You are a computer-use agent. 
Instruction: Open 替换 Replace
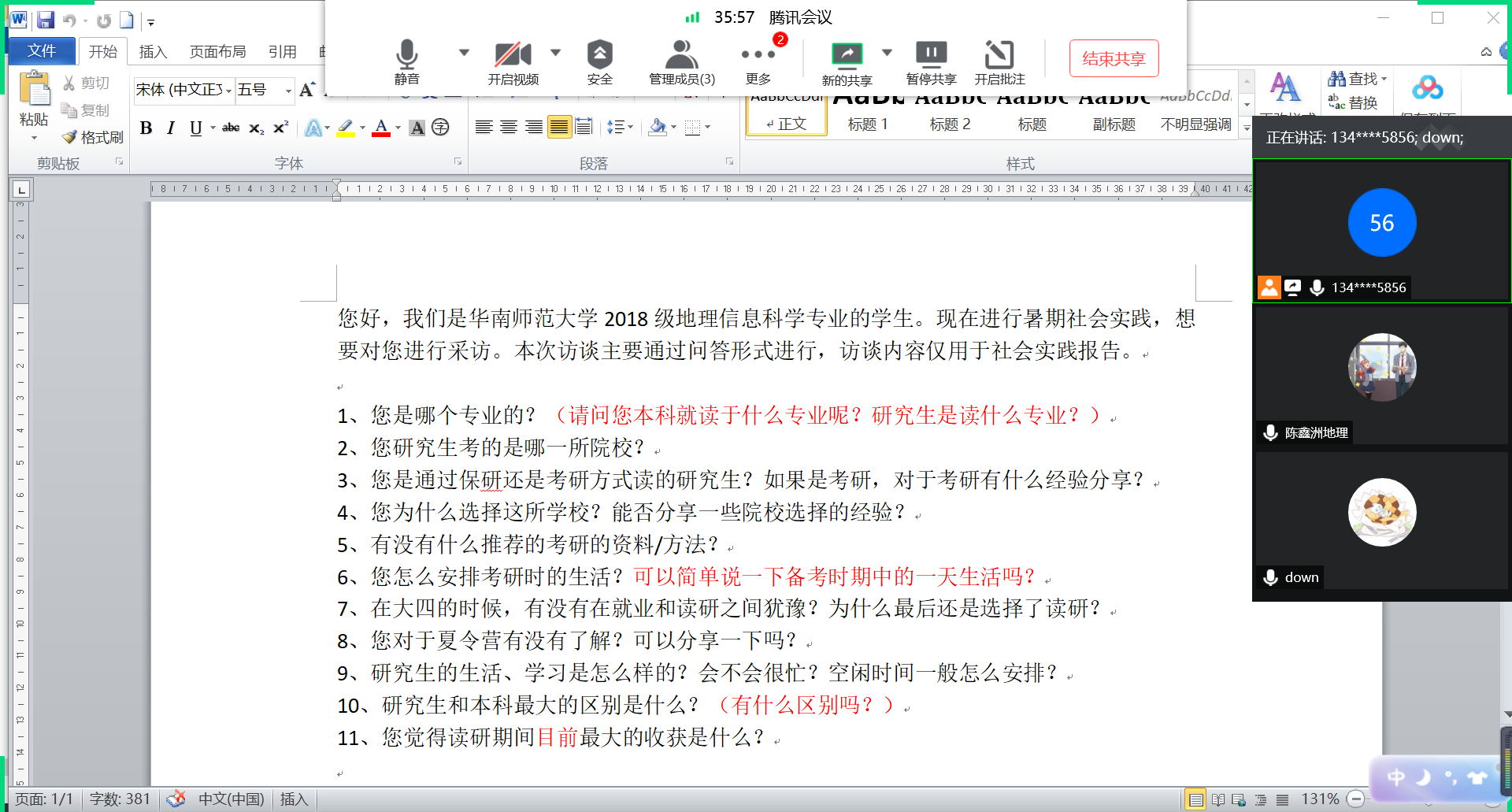(1353, 102)
